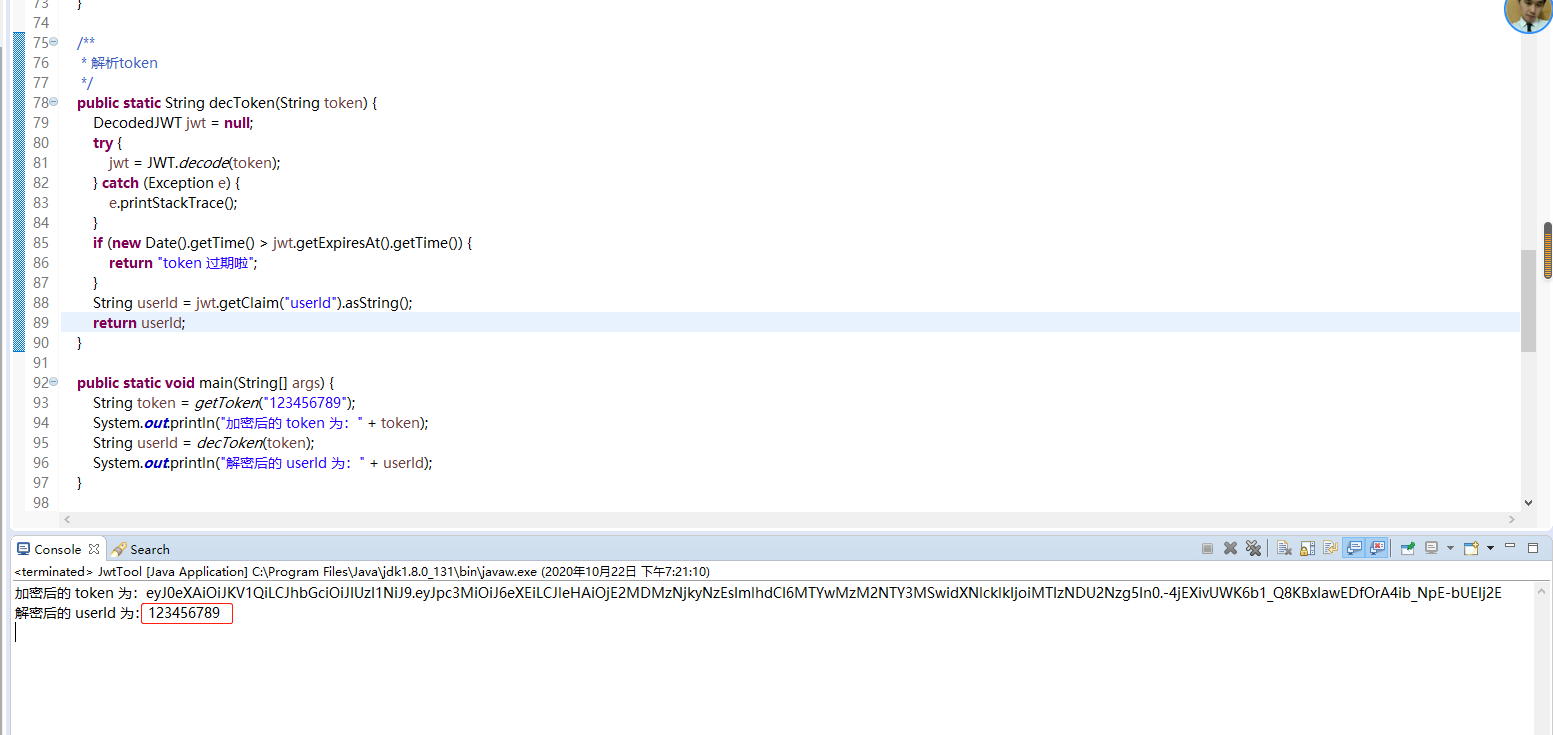Maximize the Console view panel
The image size is (1553, 735).
(1533, 548)
